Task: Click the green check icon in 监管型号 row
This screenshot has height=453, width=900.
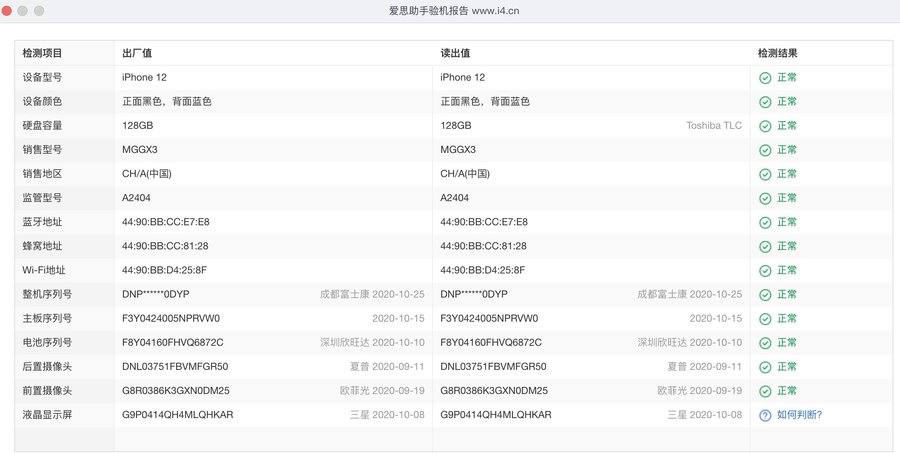Action: coord(765,199)
